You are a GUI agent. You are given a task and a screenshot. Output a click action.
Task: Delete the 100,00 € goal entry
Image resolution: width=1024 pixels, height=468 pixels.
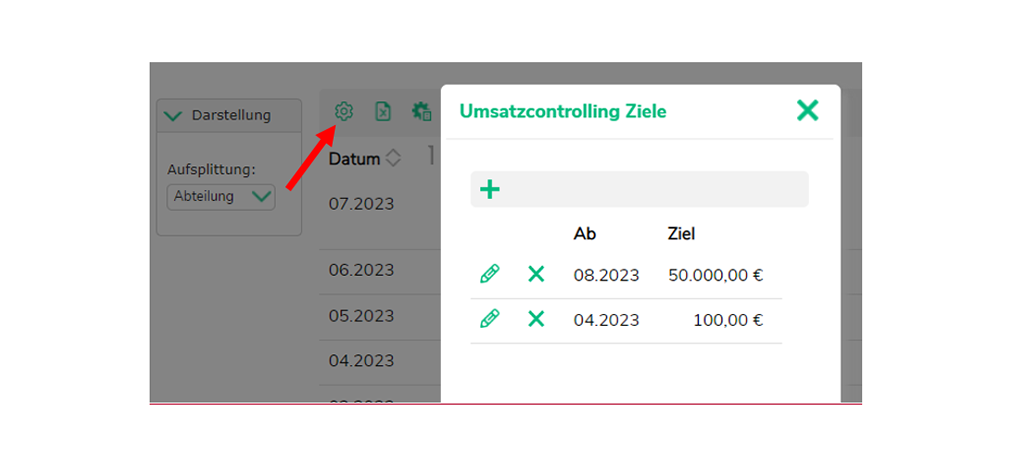(536, 319)
